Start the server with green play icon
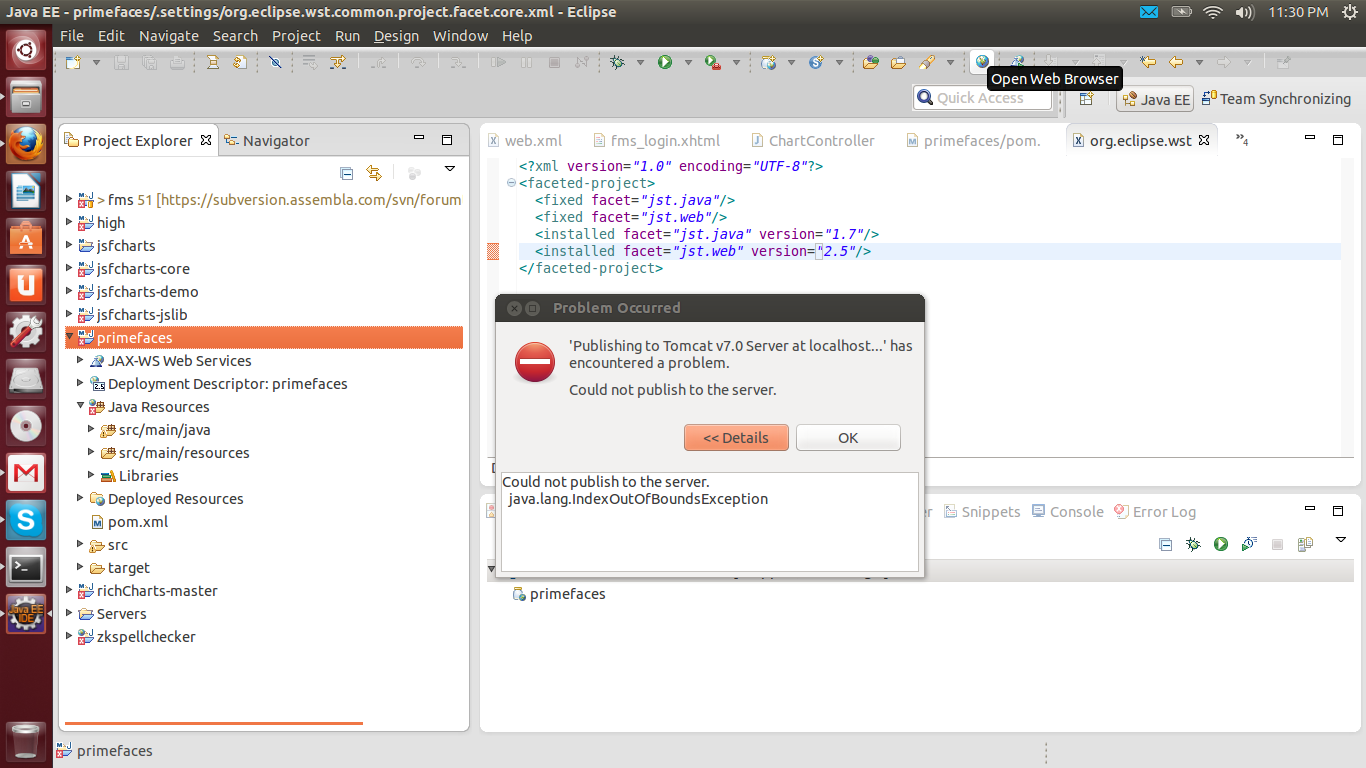Screen dimensions: 1366x768 tap(1221, 544)
